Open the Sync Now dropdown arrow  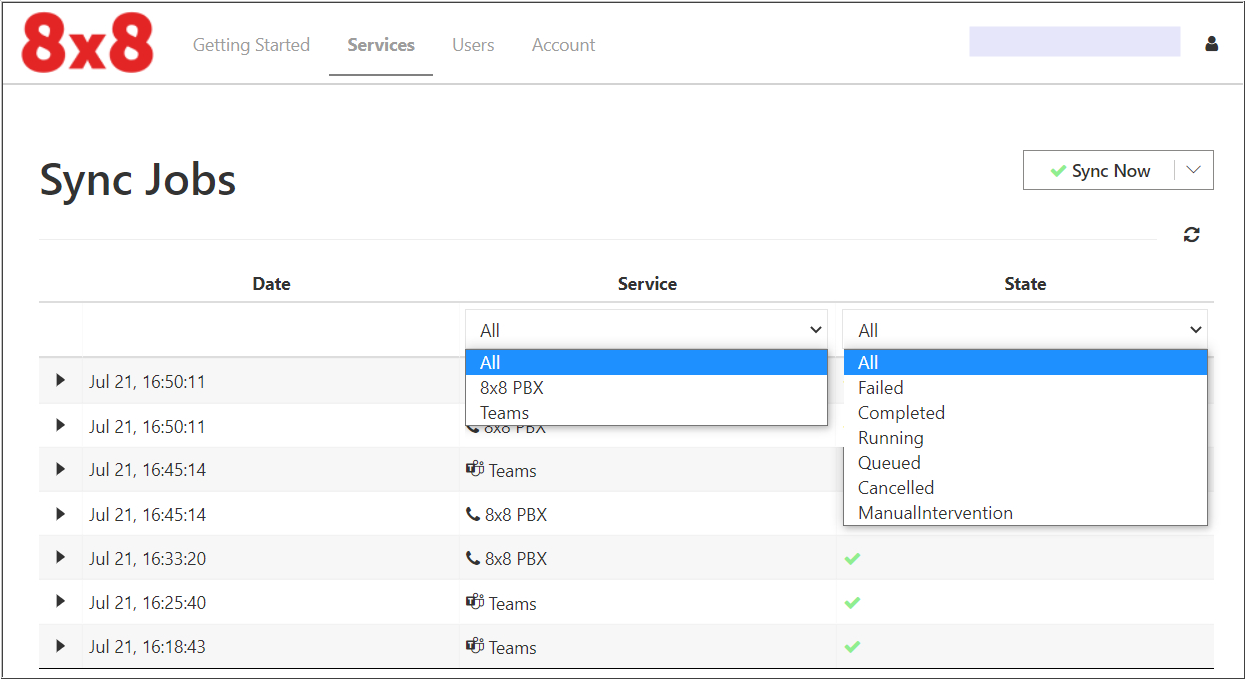point(1193,170)
